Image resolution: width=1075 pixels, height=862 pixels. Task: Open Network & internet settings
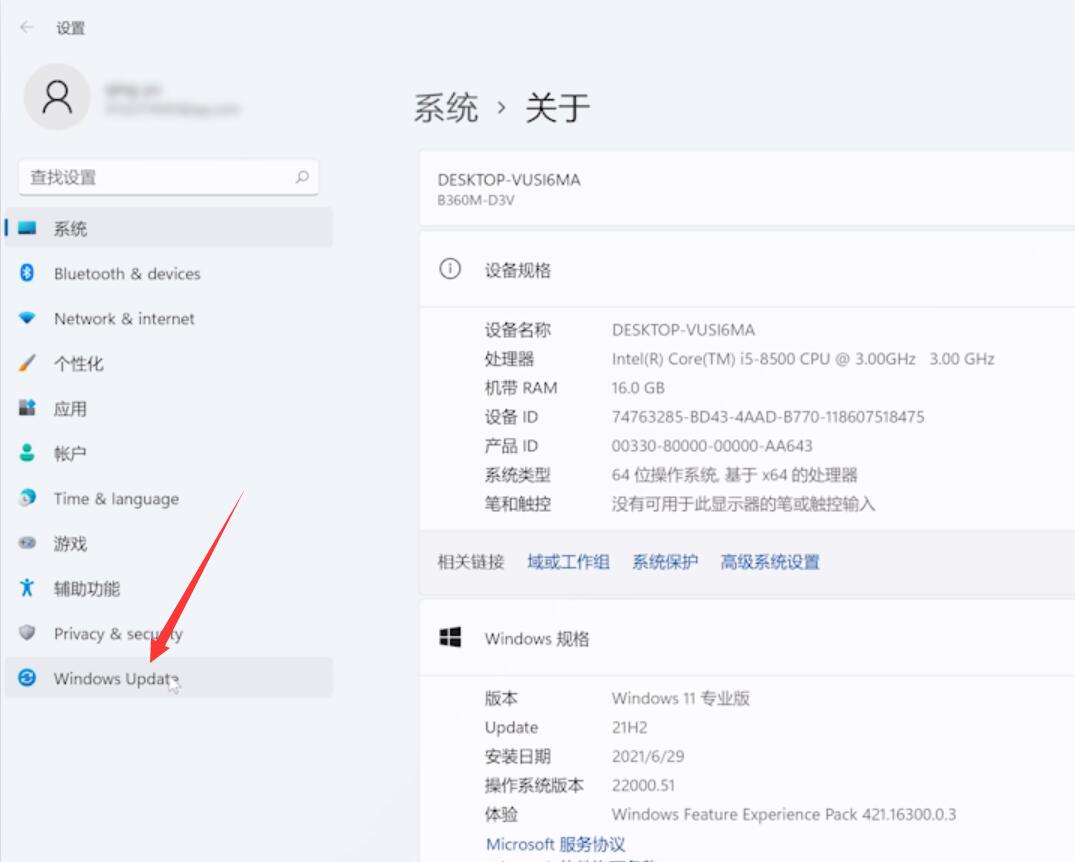[169, 318]
